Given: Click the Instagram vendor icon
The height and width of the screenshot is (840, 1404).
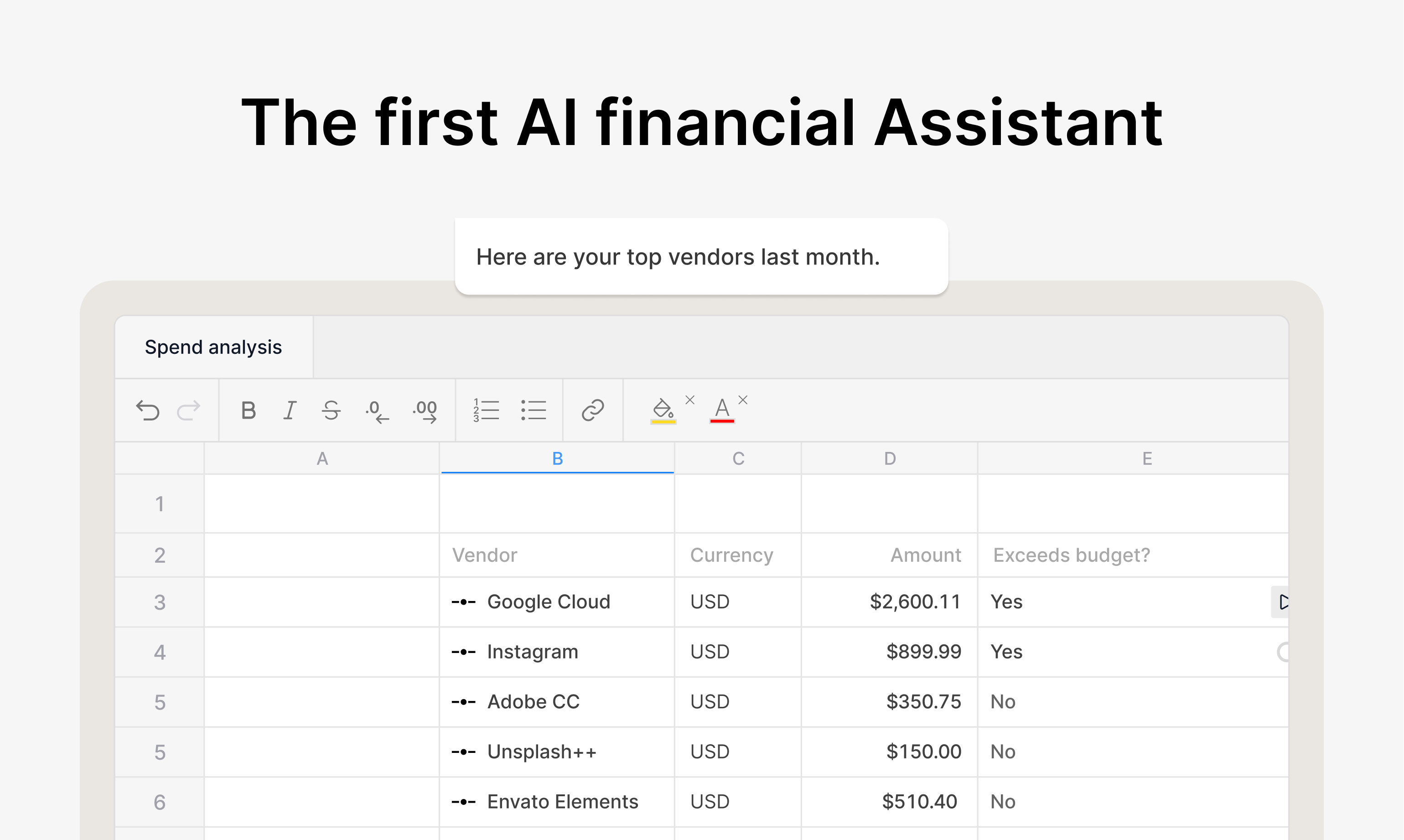Looking at the screenshot, I should tap(463, 652).
